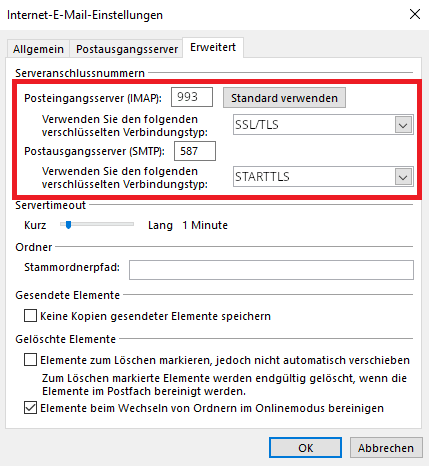Enable Keine Kopien gesendeter Elemente speichern

(30, 315)
